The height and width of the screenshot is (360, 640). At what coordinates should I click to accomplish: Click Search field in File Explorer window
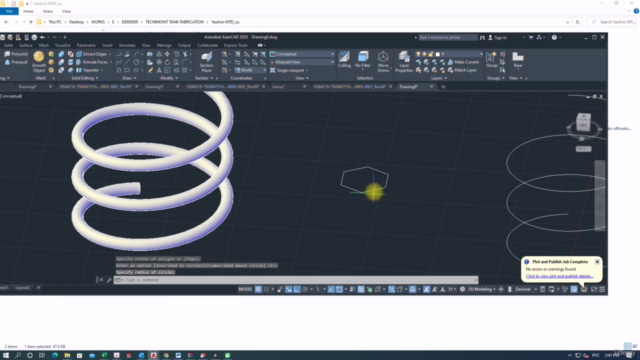pos(613,22)
